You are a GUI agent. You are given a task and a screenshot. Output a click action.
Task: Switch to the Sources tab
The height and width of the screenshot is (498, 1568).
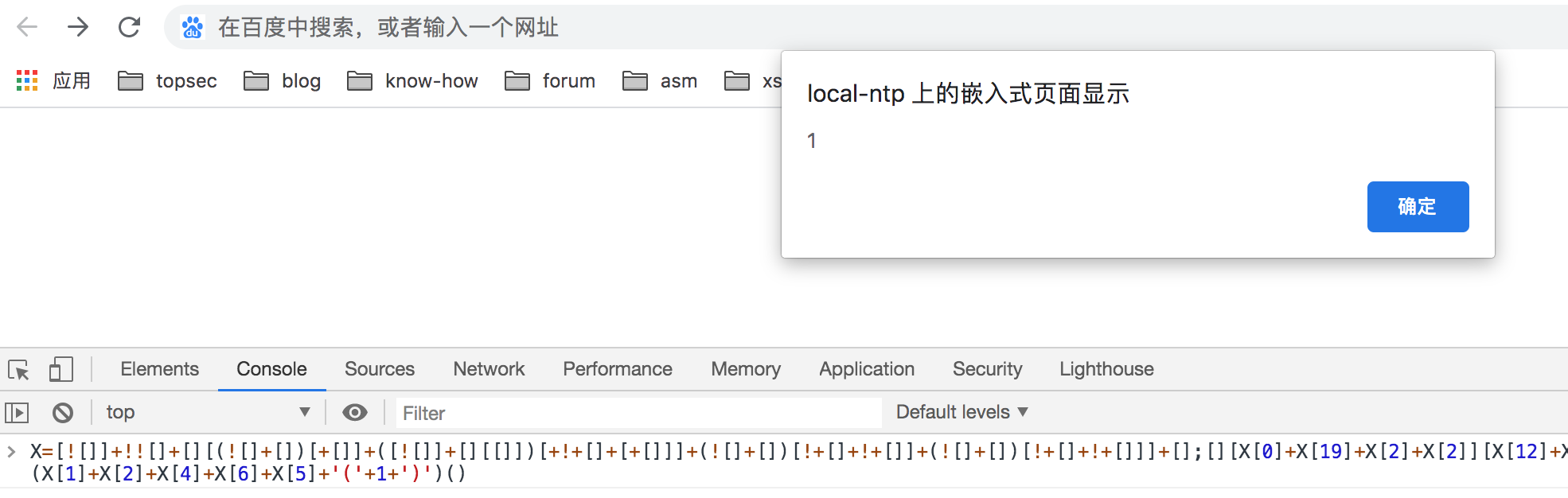(x=380, y=369)
